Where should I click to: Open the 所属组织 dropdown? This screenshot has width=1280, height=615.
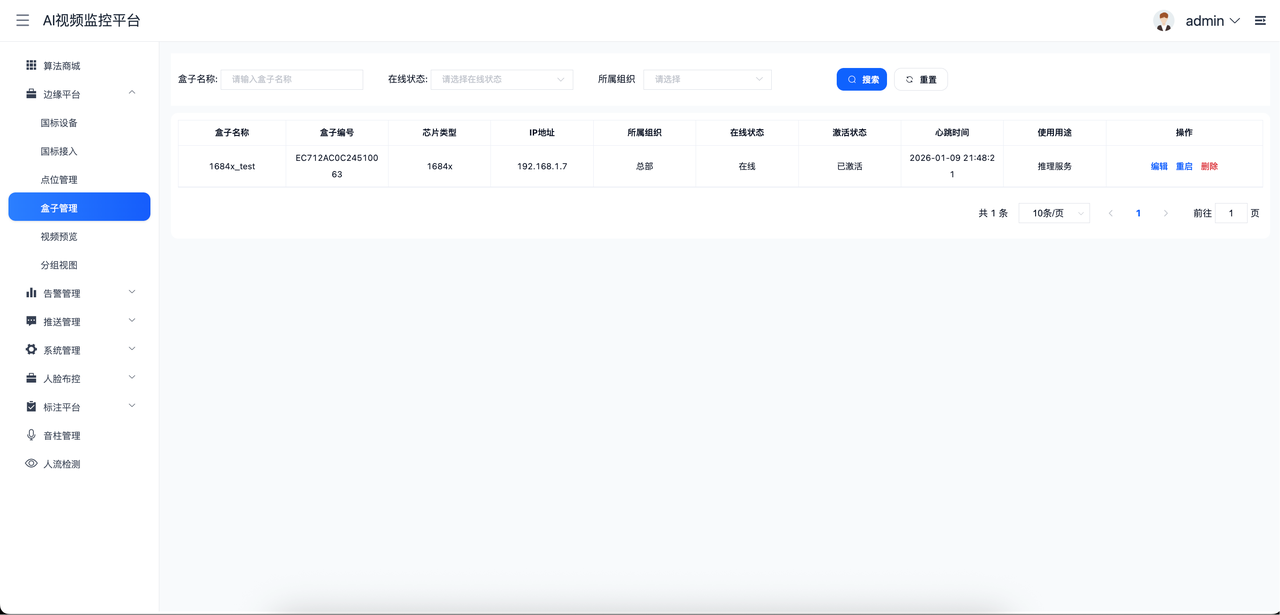click(x=707, y=79)
